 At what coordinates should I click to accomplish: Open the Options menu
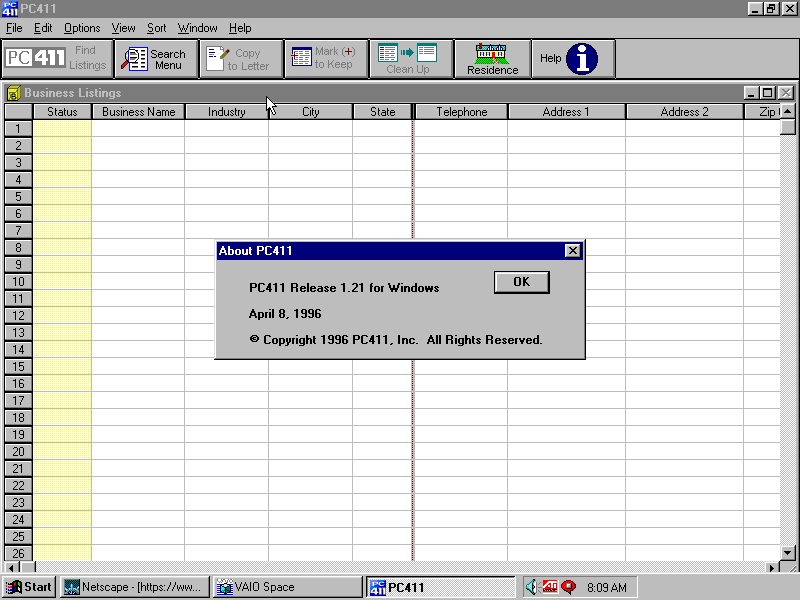tap(82, 28)
